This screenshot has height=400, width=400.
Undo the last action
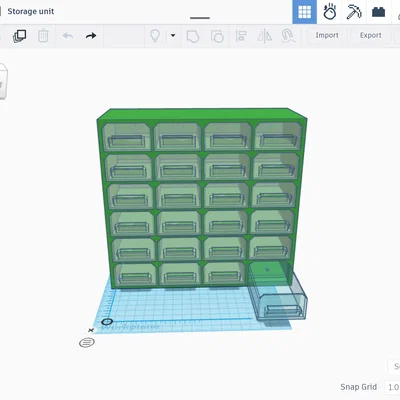[x=68, y=36]
